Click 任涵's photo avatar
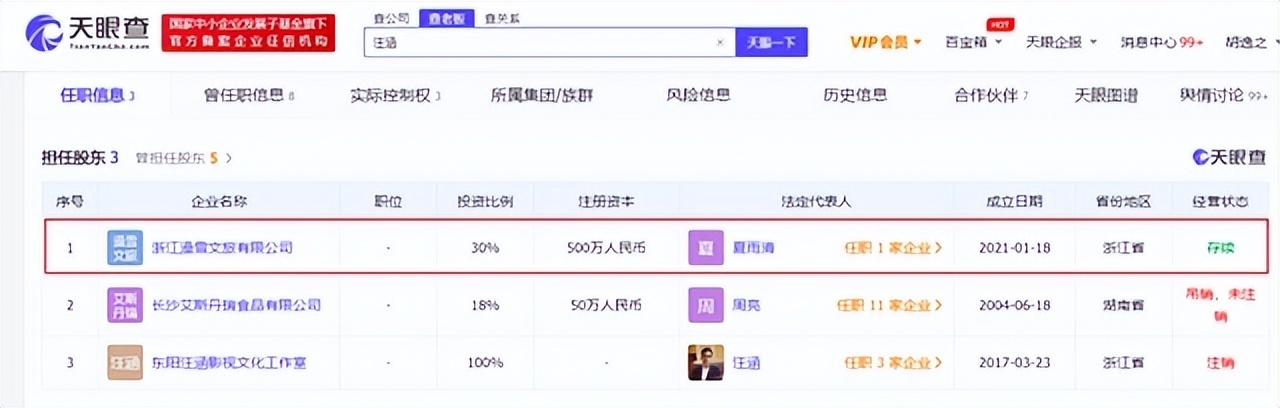Image resolution: width=1280 pixels, height=408 pixels. [705, 362]
